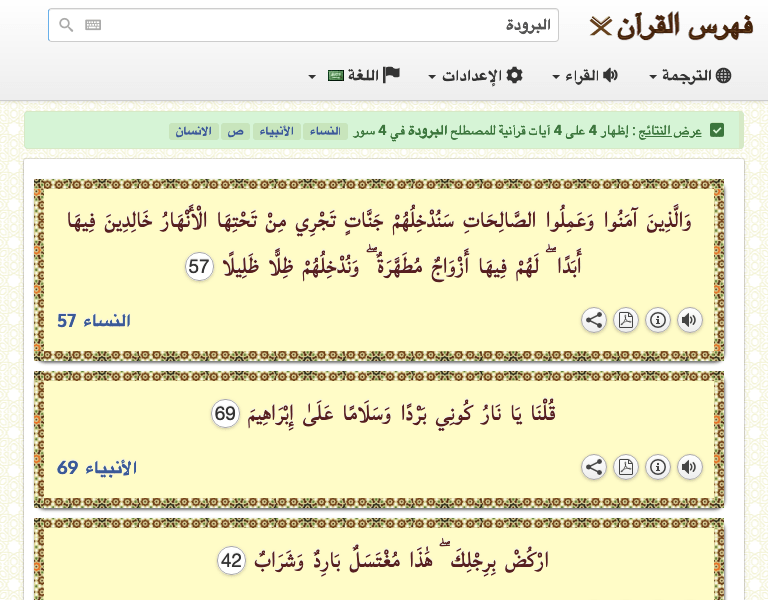This screenshot has width=768, height=600.
Task: Open the النساء 57 verse link
Action: point(93,321)
